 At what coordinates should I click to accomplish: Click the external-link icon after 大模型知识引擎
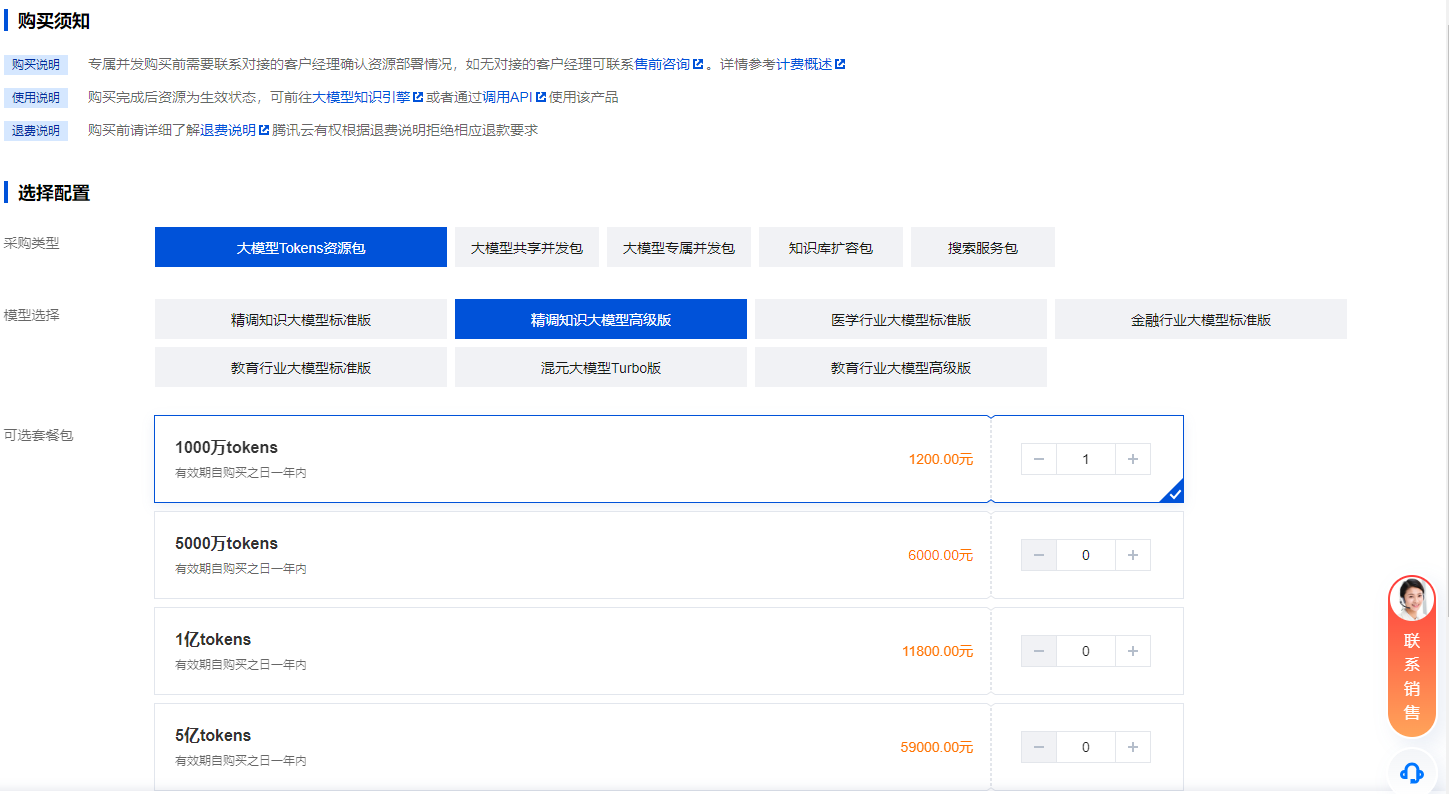pos(418,97)
